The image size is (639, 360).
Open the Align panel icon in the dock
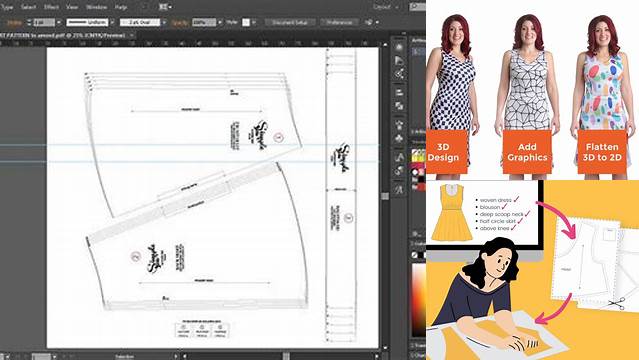point(399,92)
